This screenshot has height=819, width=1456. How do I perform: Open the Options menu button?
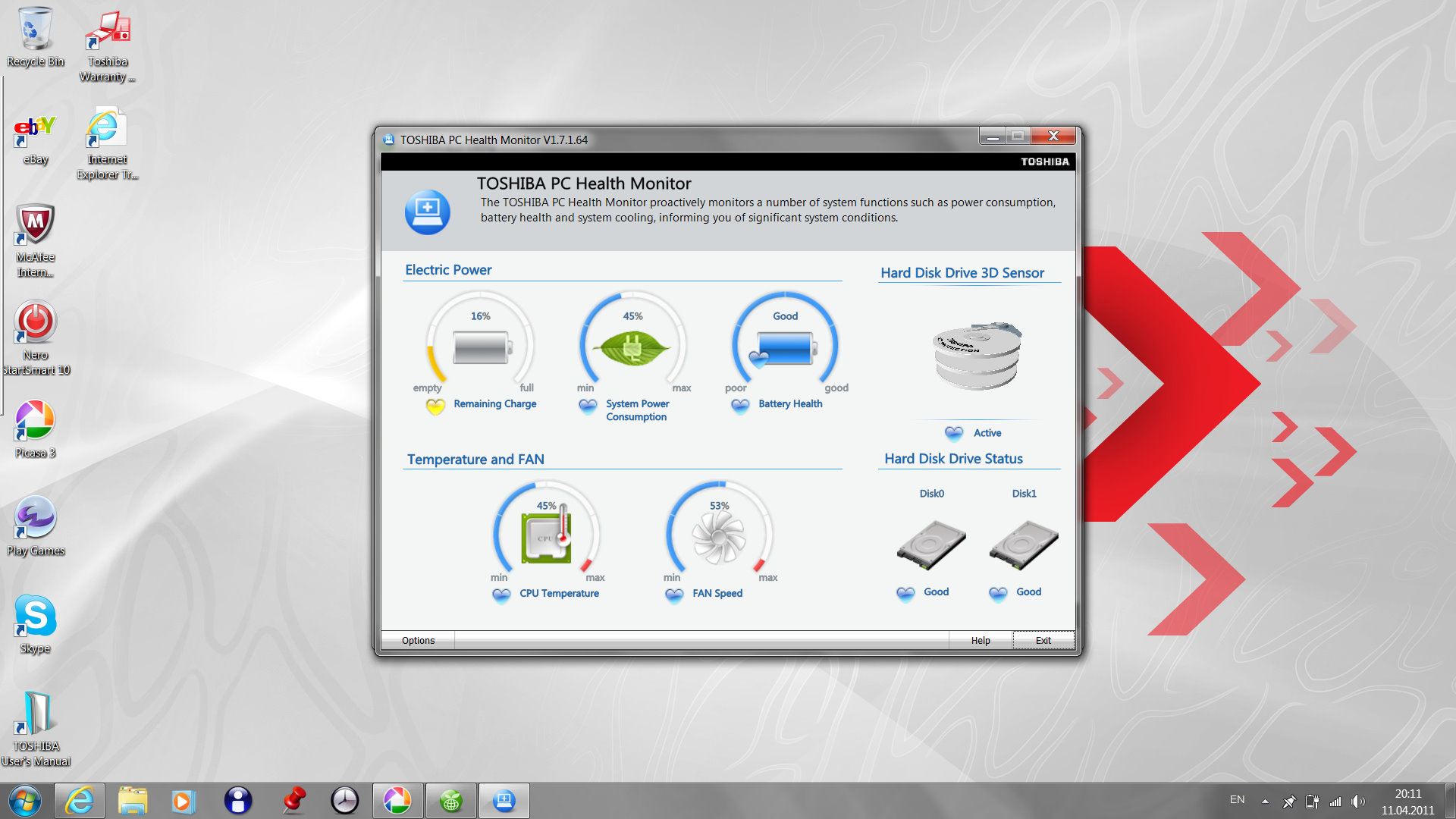(418, 641)
